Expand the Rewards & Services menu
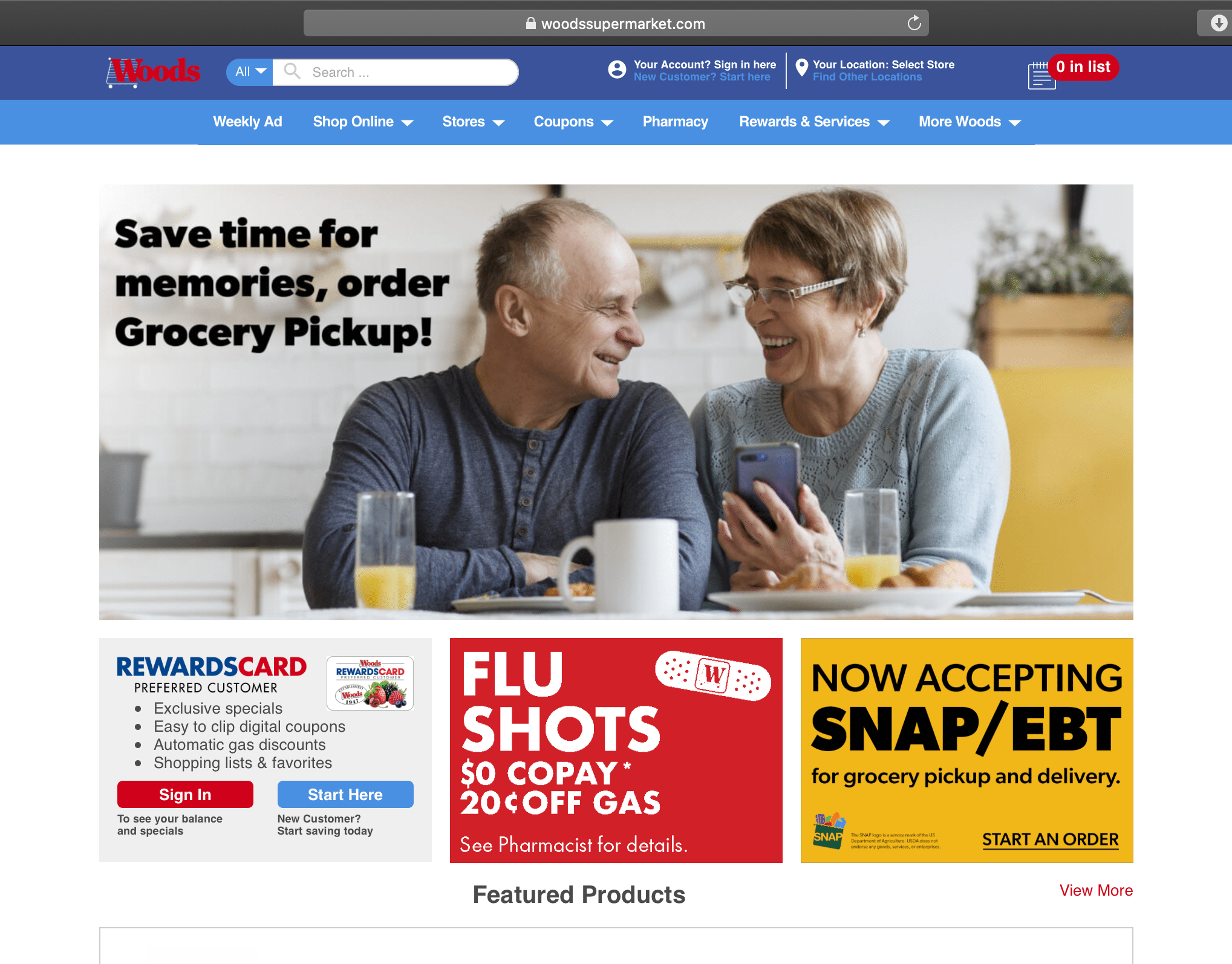This screenshot has height=964, width=1232. [x=814, y=122]
